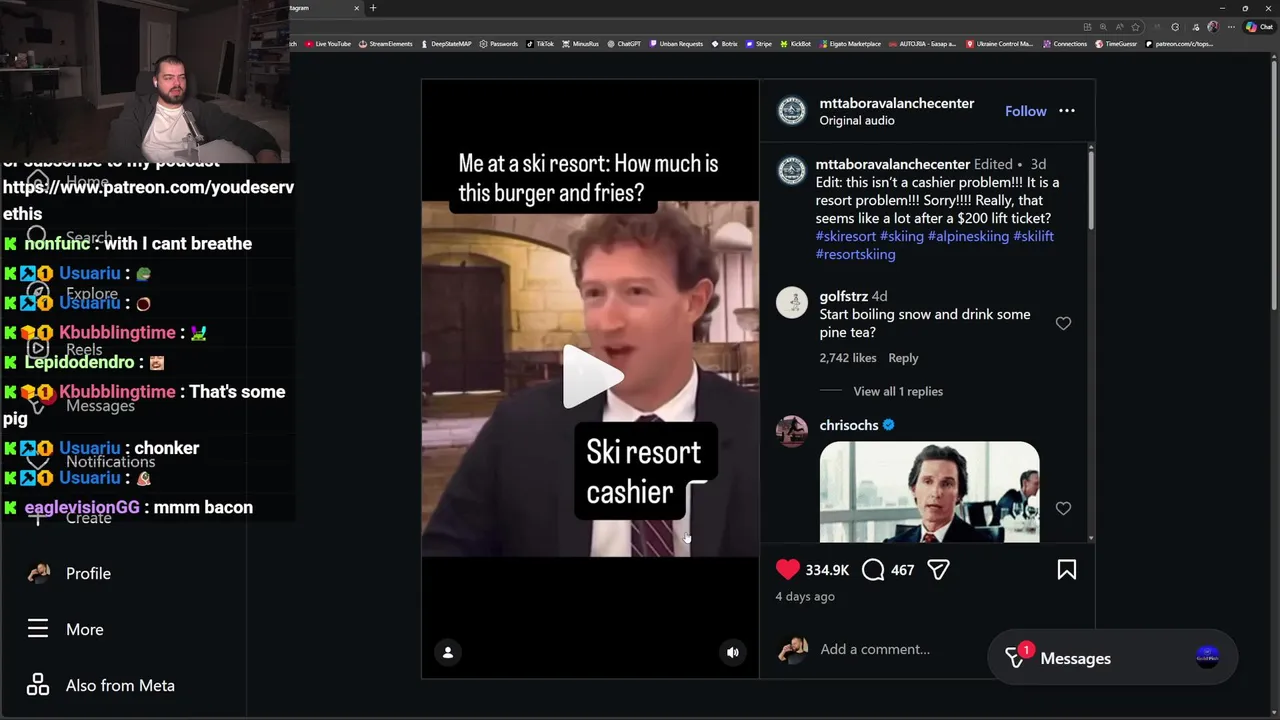Viewport: 1280px width, 720px height.
Task: Open the #skiing hashtag
Action: coord(902,236)
